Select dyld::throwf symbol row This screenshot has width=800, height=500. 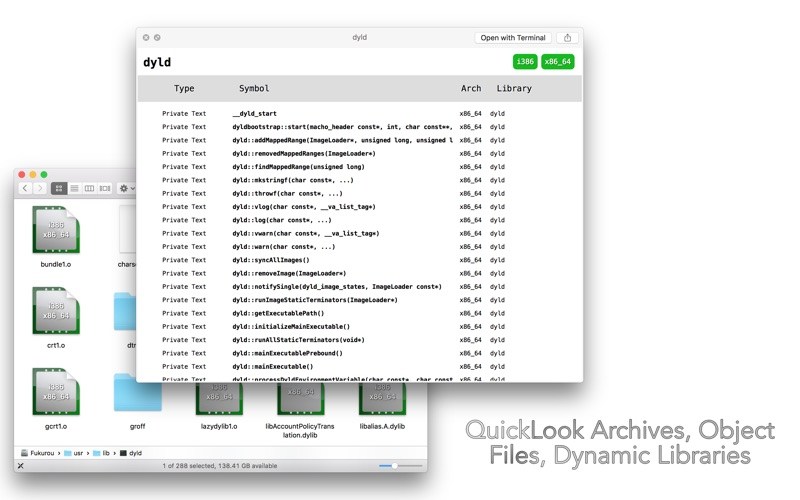point(360,193)
